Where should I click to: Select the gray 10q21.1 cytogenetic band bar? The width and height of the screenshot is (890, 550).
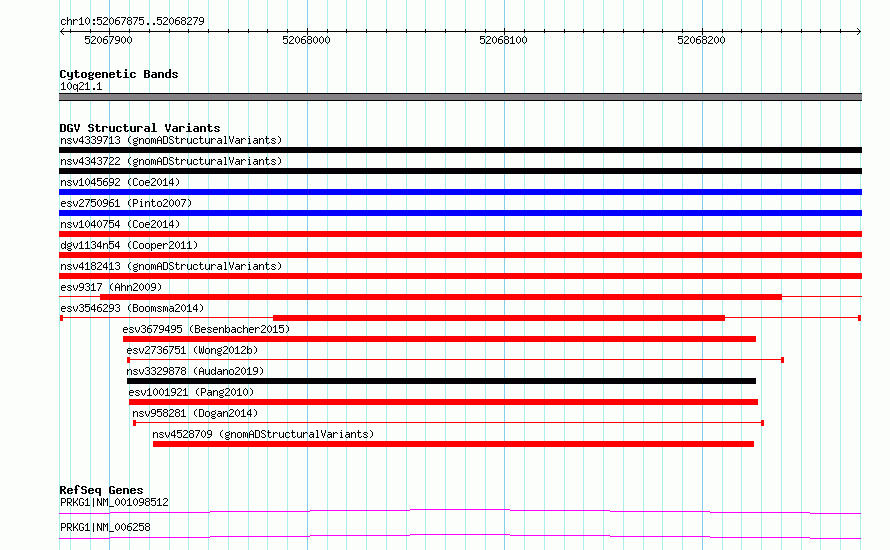(460, 97)
